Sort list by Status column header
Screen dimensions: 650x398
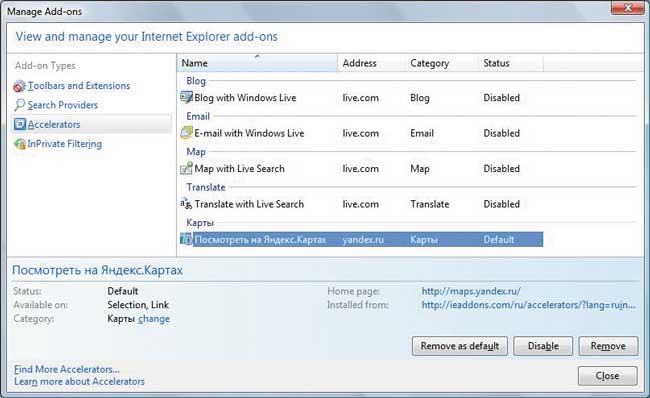point(511,63)
